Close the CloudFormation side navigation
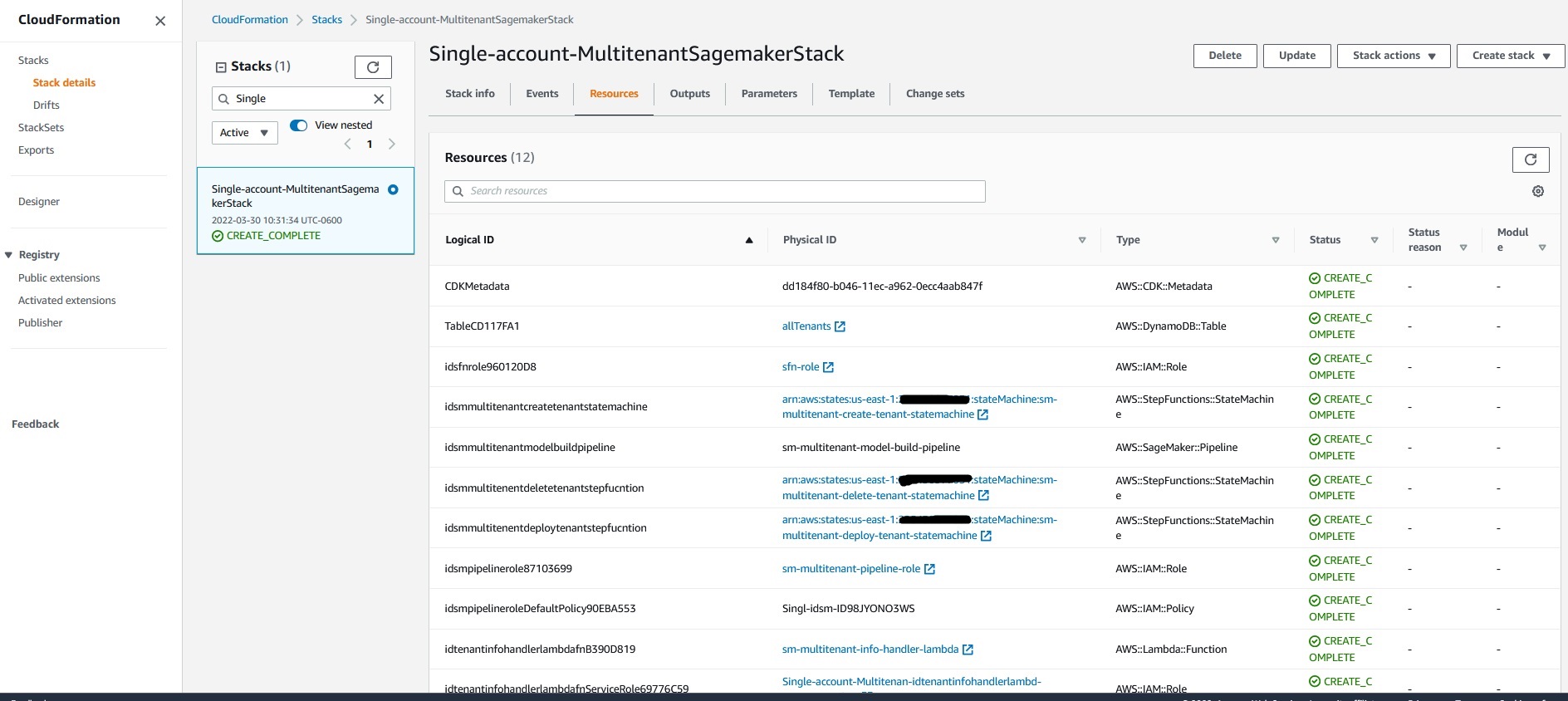The image size is (1568, 701). 160,21
